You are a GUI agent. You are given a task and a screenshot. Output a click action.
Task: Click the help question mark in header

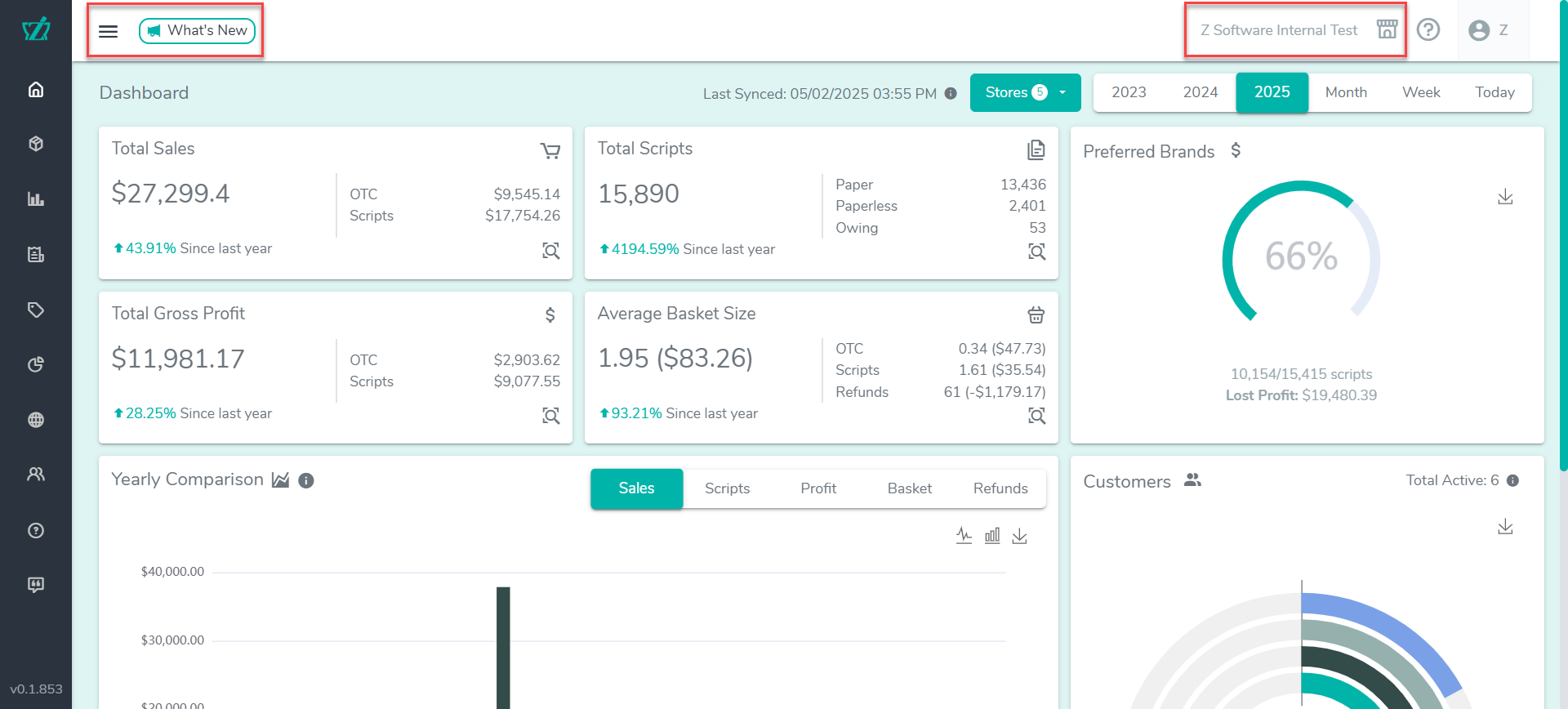point(1428,30)
